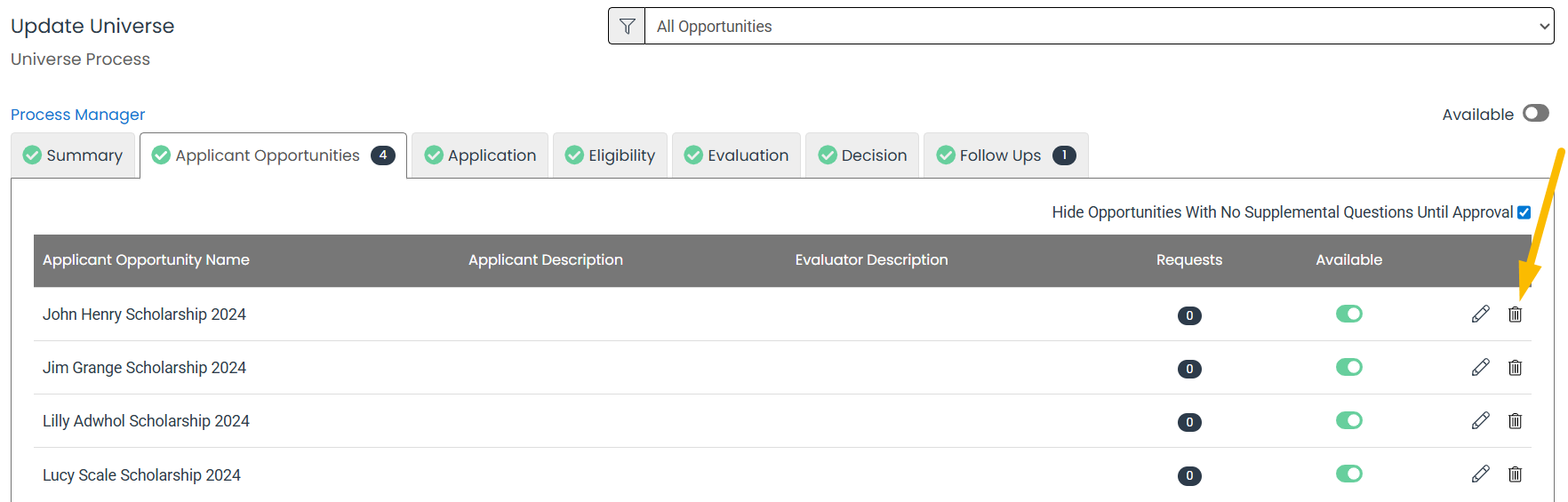Image resolution: width=1568 pixels, height=502 pixels.
Task: Click the Universe Process subtitle
Action: pos(80,60)
